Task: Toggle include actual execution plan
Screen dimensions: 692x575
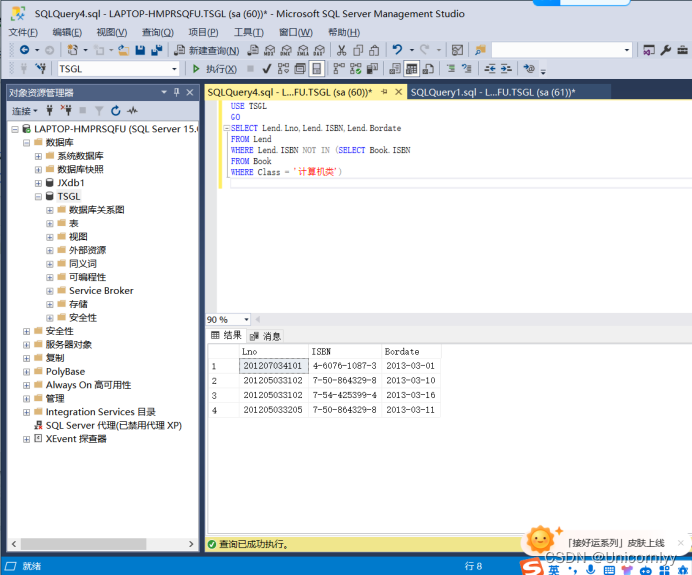Action: point(339,69)
